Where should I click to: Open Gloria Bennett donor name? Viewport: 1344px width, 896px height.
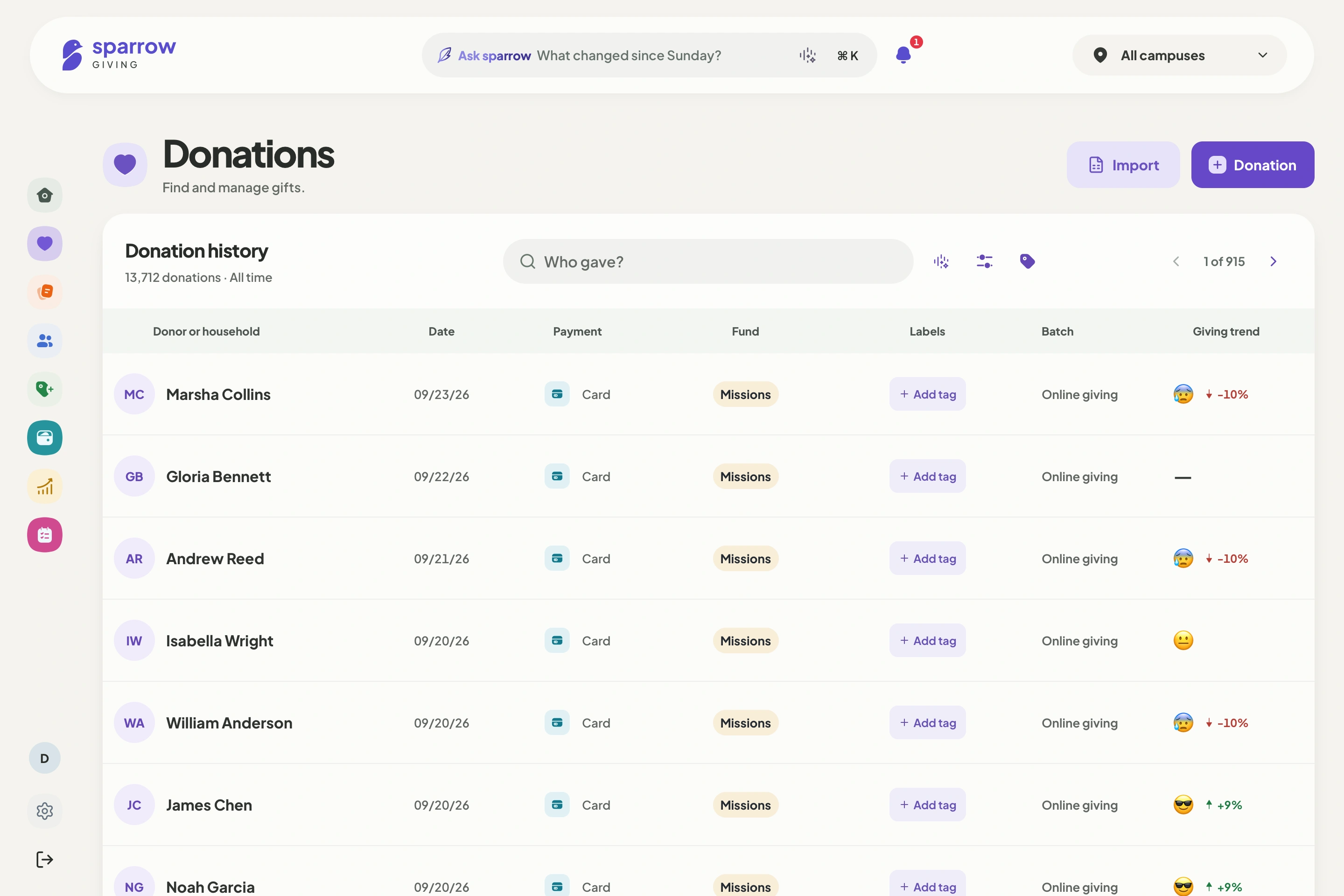(218, 476)
